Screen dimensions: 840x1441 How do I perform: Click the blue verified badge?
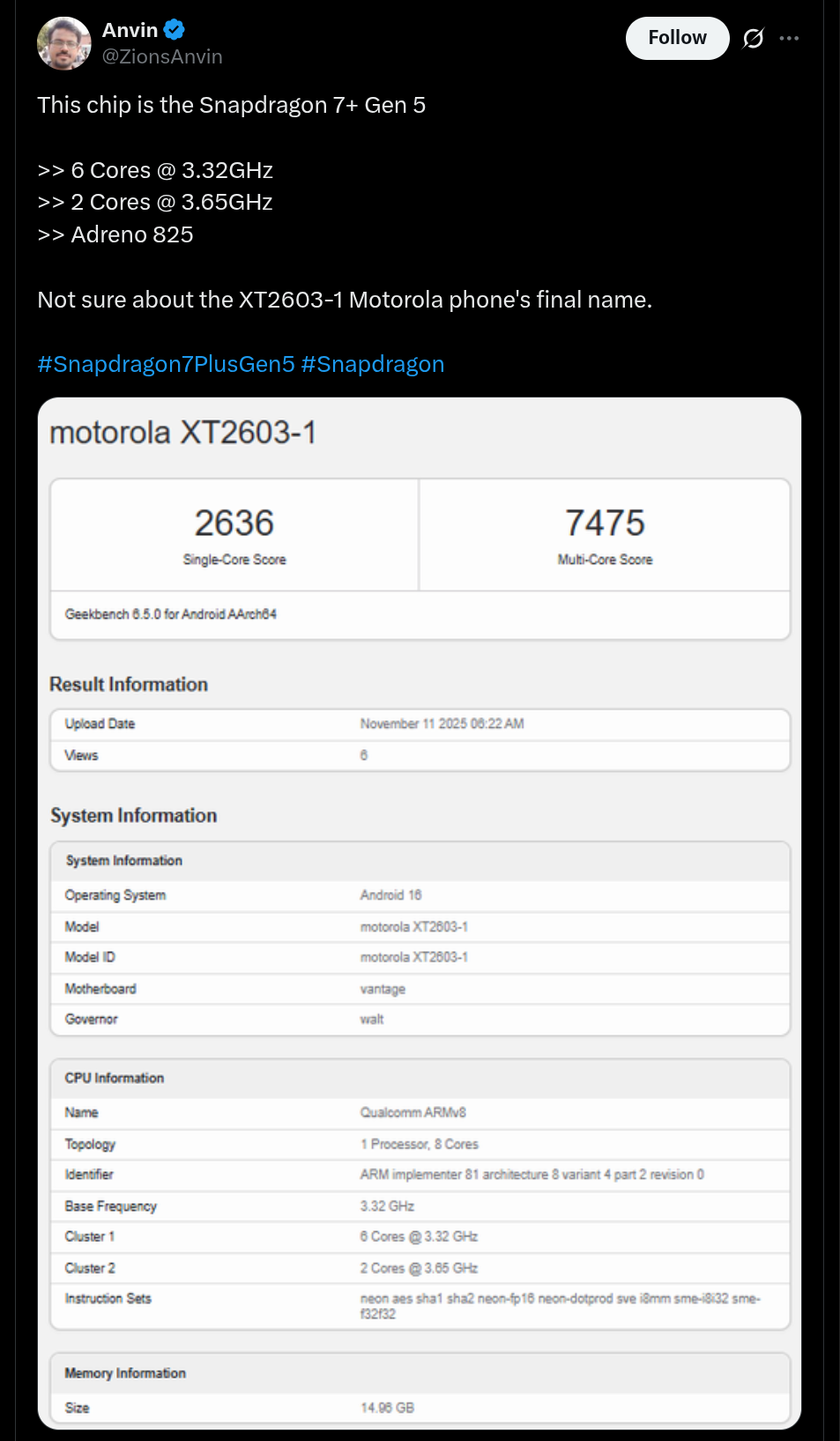(175, 30)
